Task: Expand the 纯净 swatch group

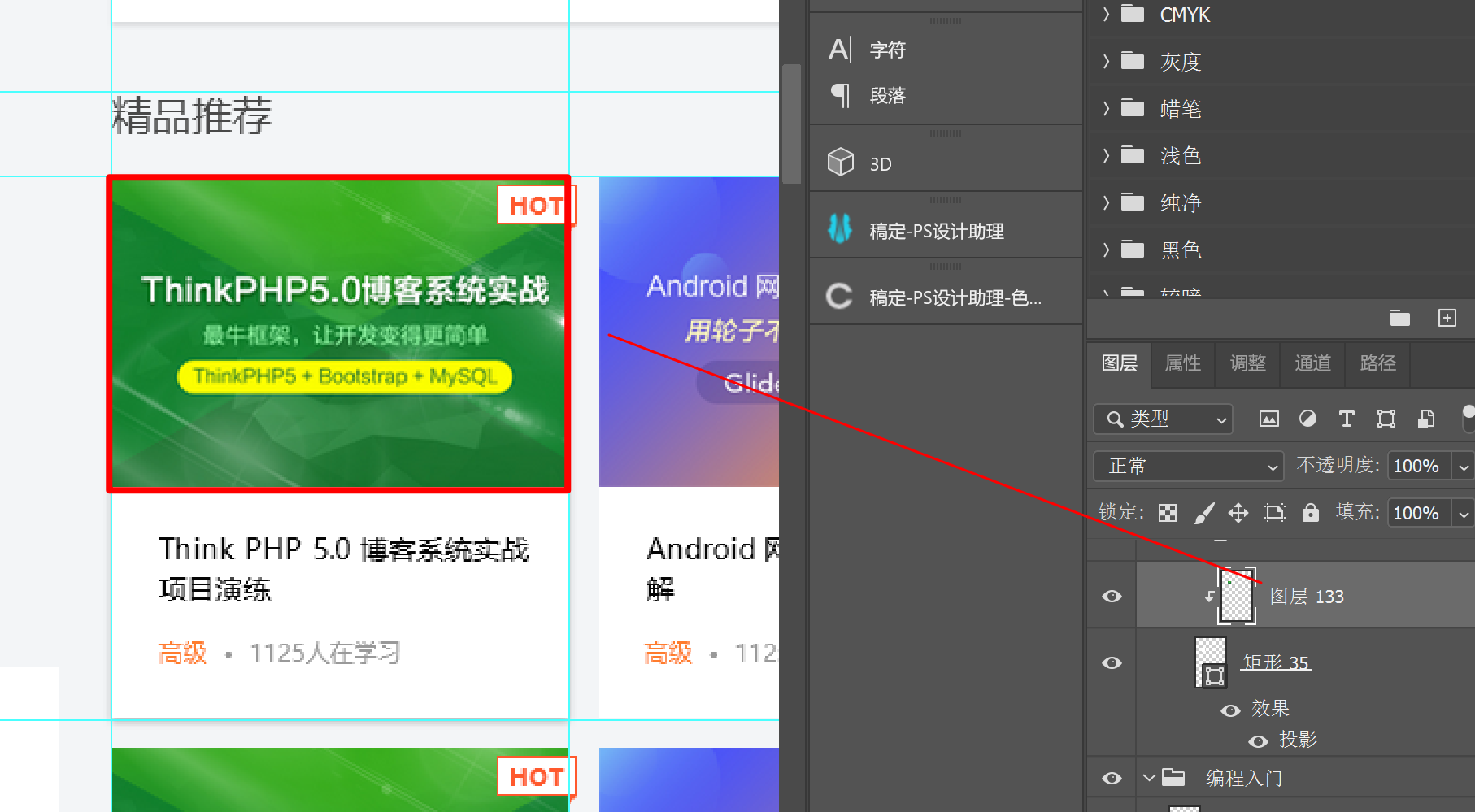Action: (x=1106, y=202)
